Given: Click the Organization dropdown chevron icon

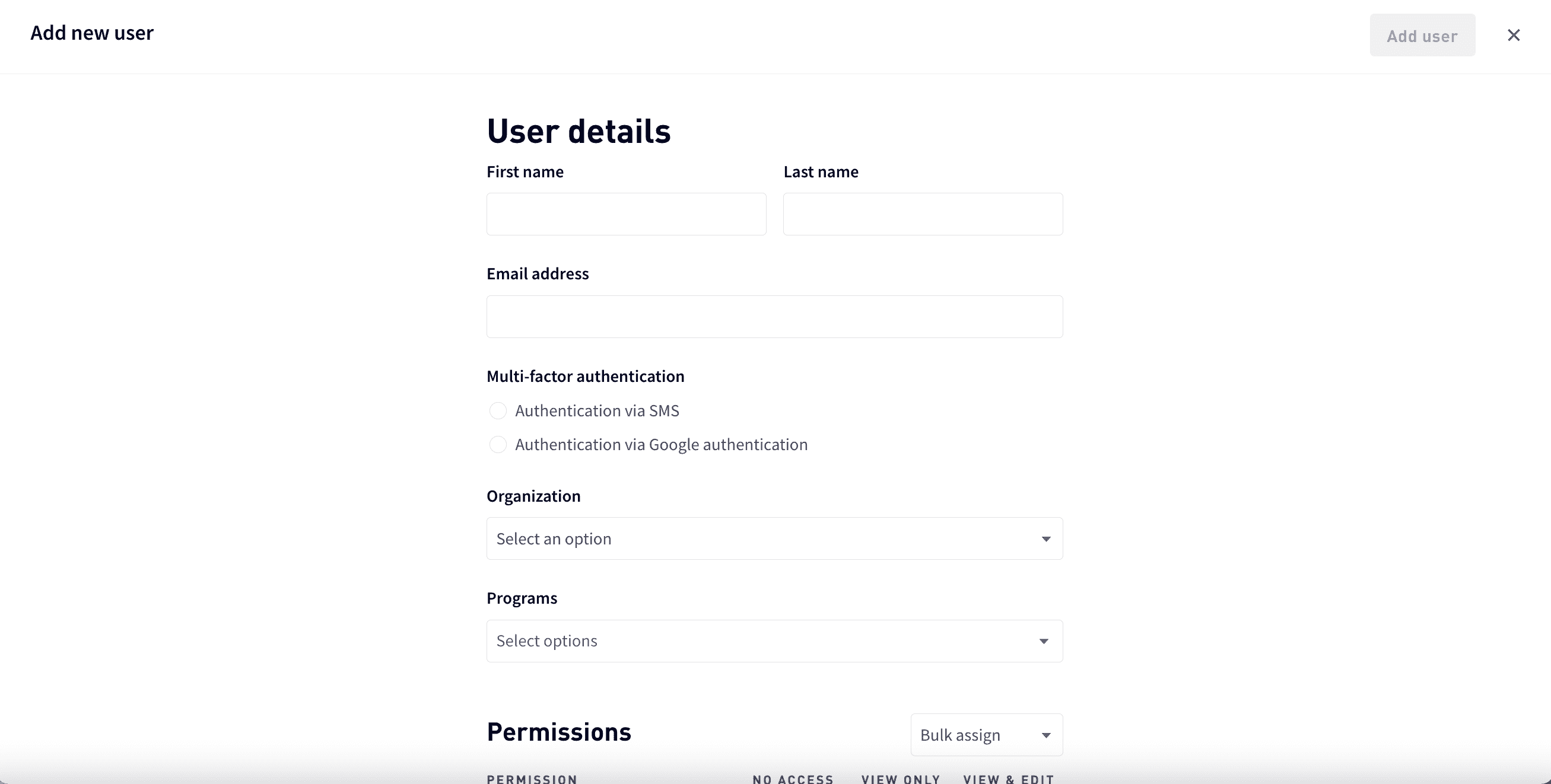Looking at the screenshot, I should [1046, 539].
